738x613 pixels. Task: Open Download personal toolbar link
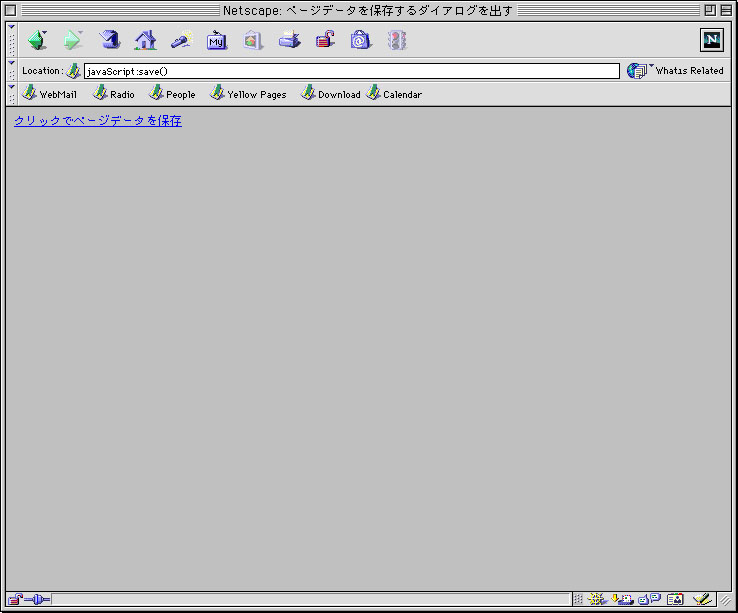click(x=331, y=94)
